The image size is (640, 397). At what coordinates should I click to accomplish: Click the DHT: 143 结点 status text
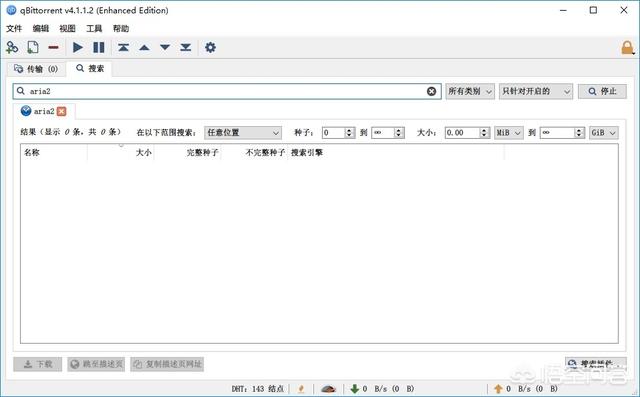pyautogui.click(x=258, y=389)
